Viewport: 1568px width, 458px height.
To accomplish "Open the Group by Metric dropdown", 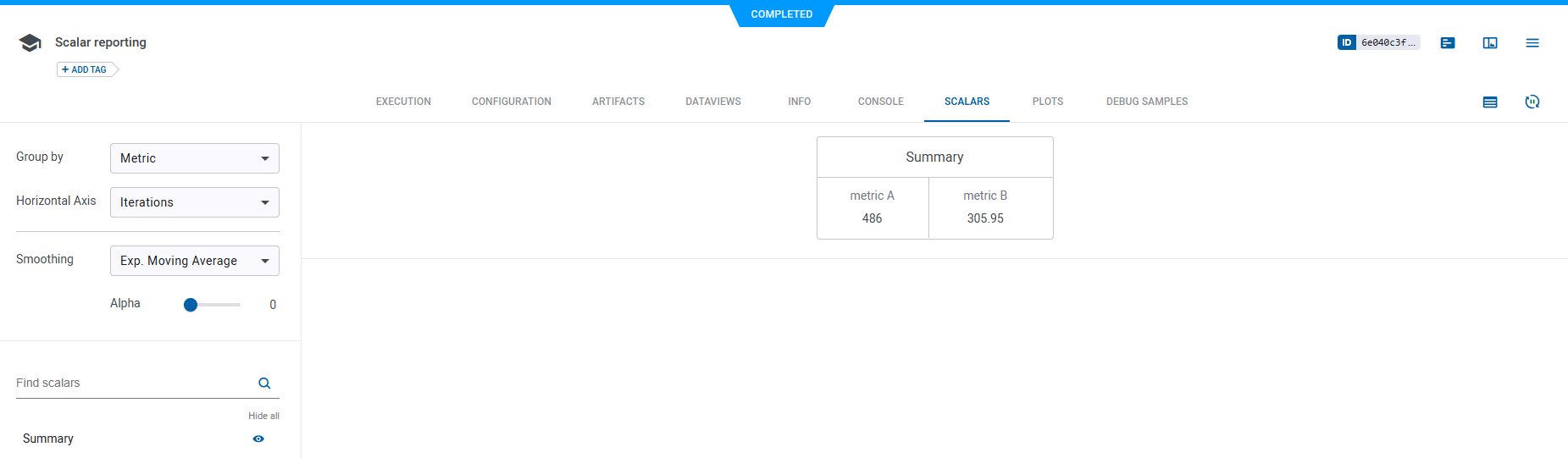I will [x=194, y=158].
